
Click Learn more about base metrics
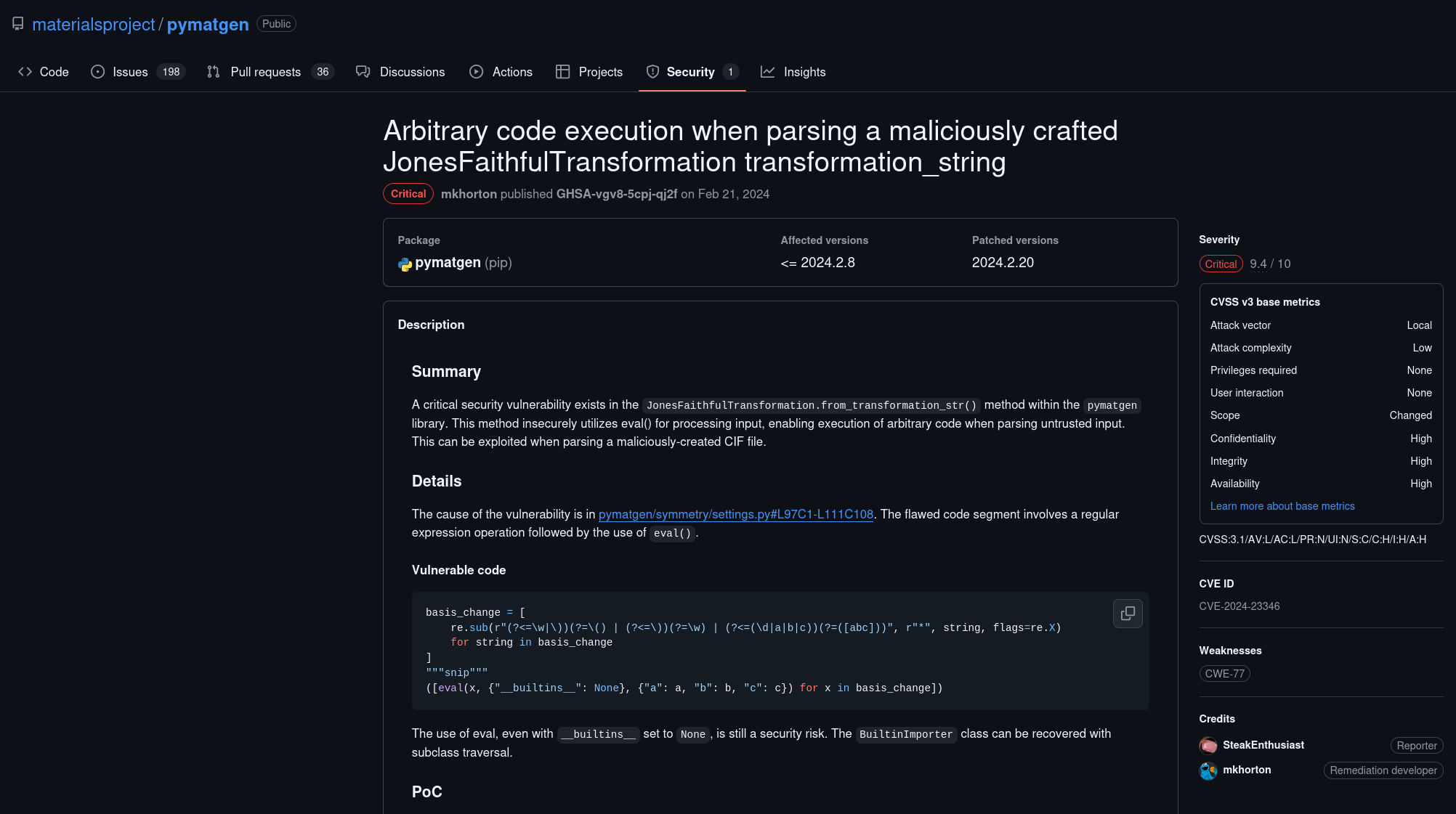coord(1282,506)
